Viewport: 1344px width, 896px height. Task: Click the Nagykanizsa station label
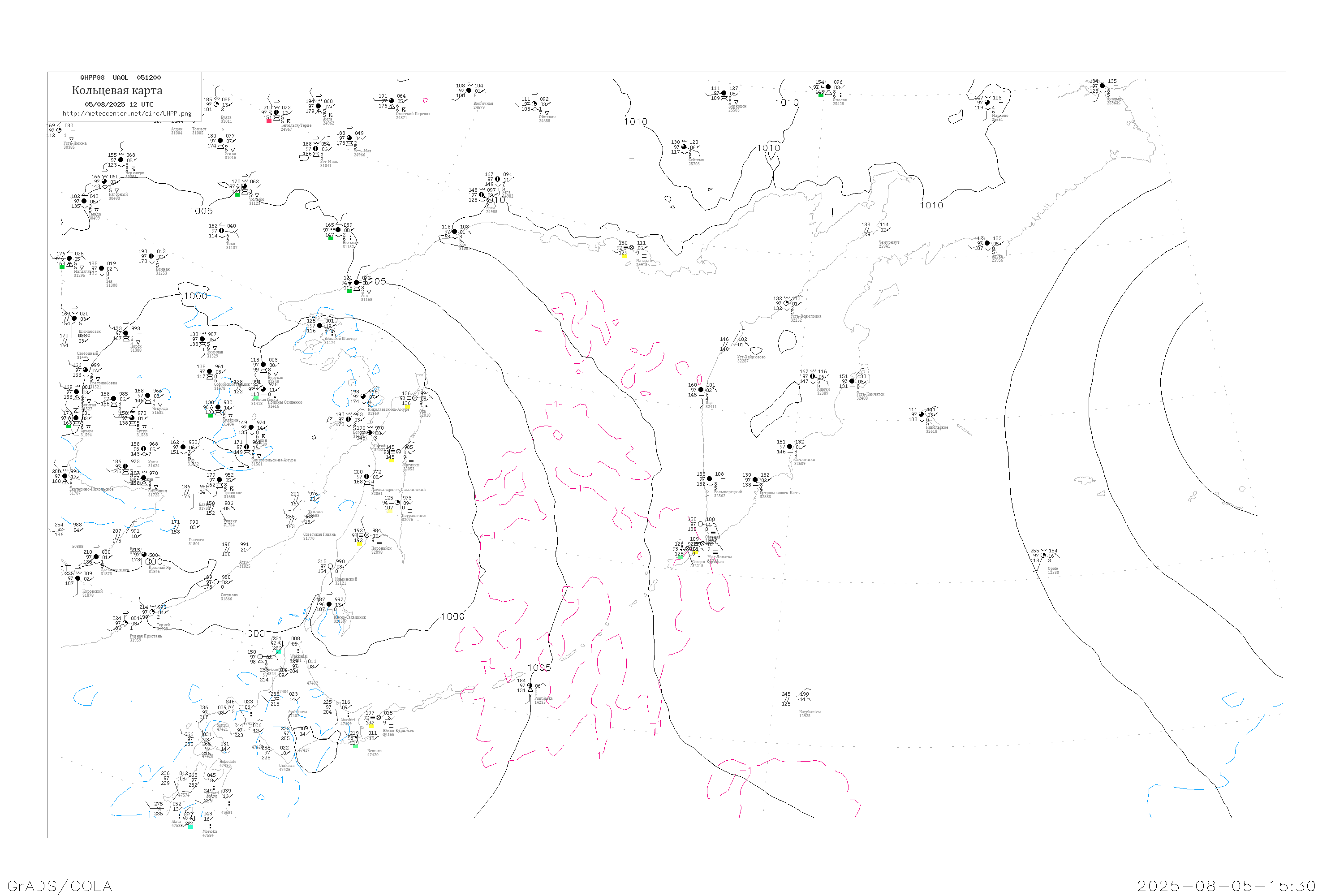[x=810, y=712]
